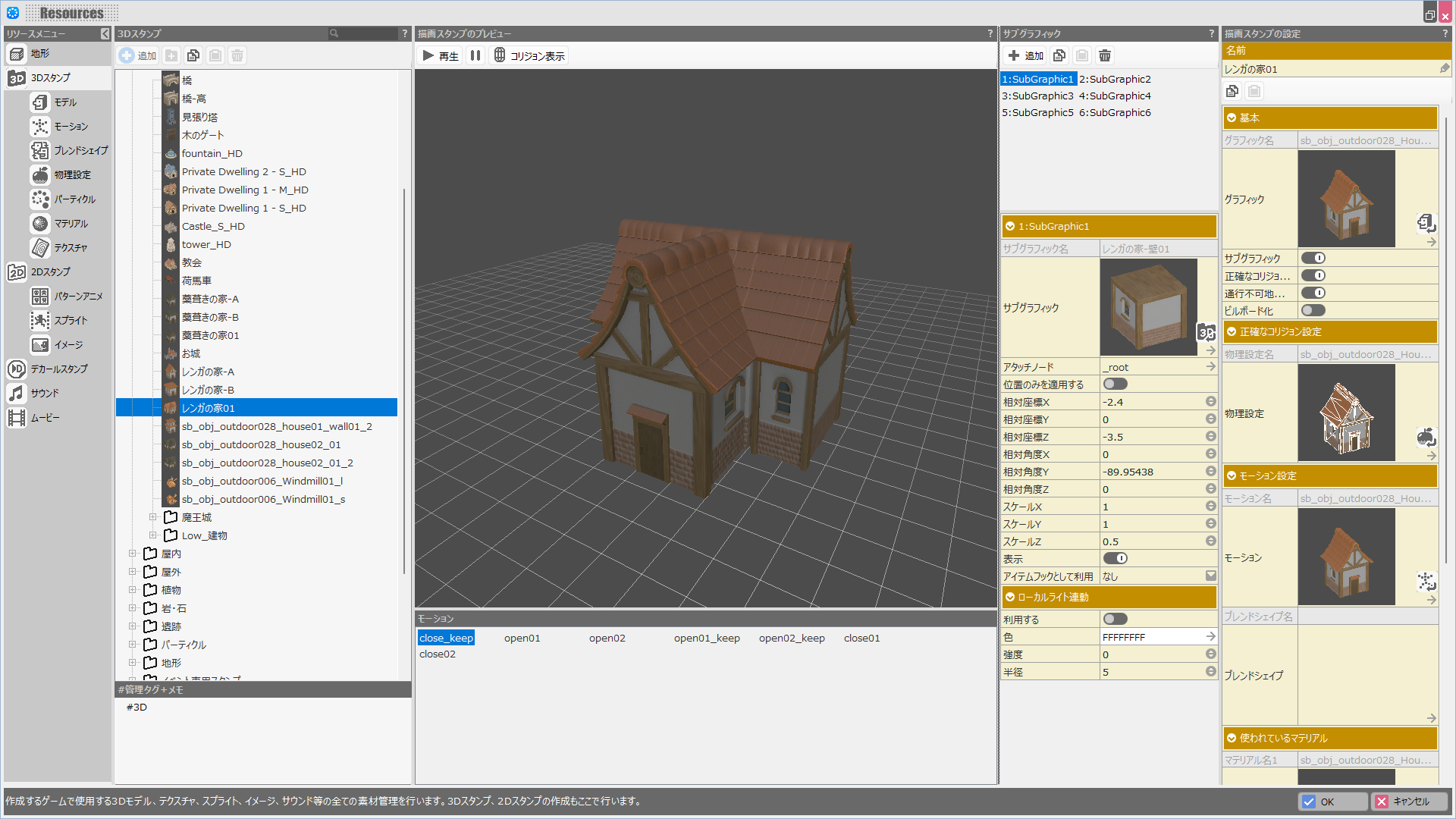Screen dimensions: 1456x819
Task: Select the パーティクル sidebar icon
Action: (x=40, y=199)
